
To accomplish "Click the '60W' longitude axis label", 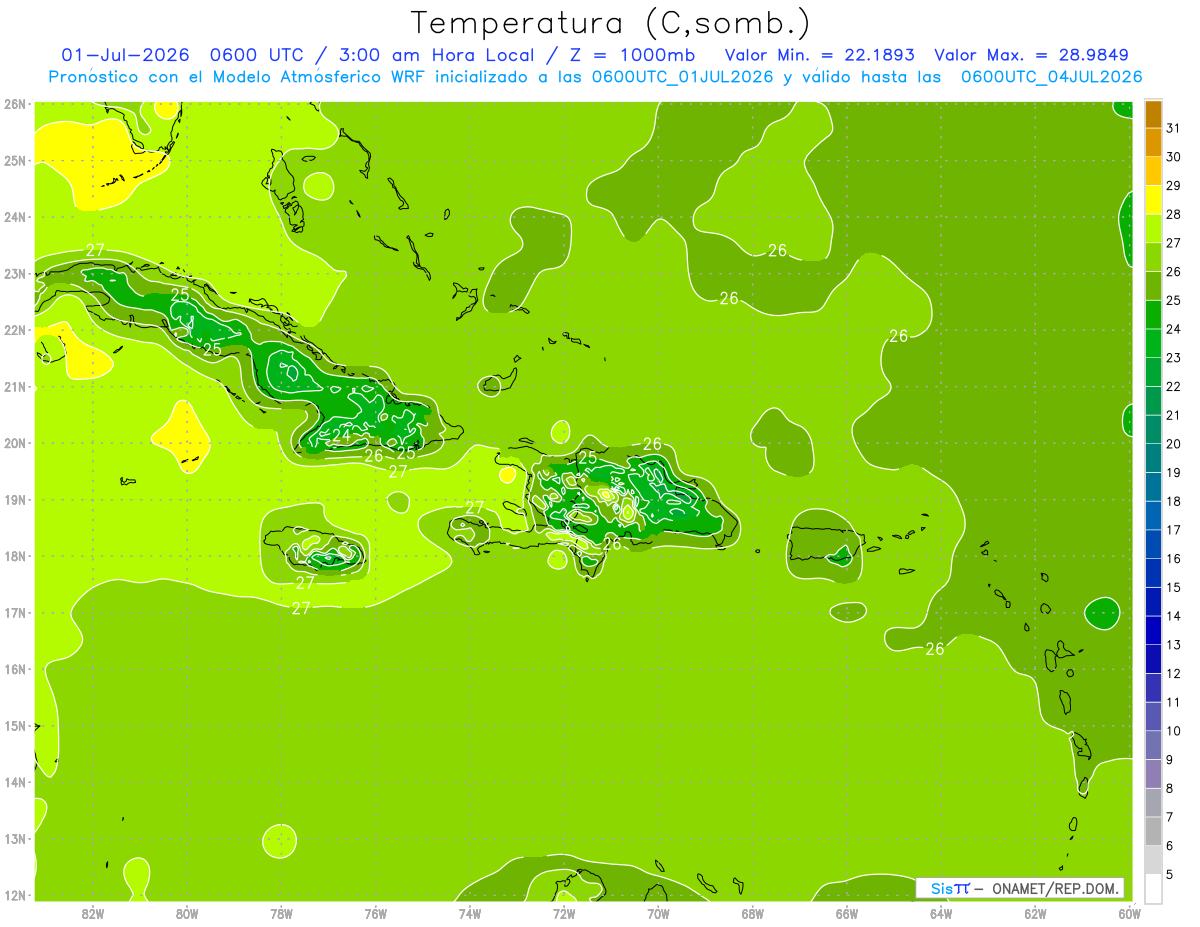I will pos(1129,913).
